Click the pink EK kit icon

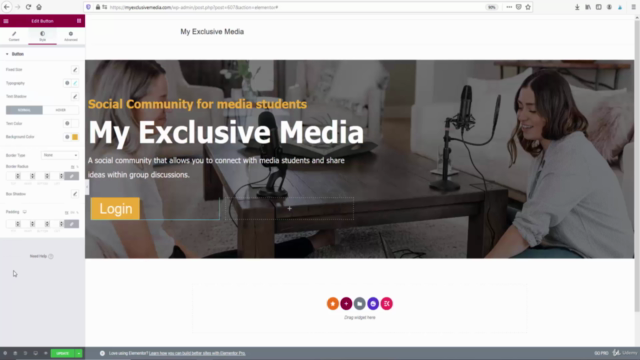(x=387, y=304)
